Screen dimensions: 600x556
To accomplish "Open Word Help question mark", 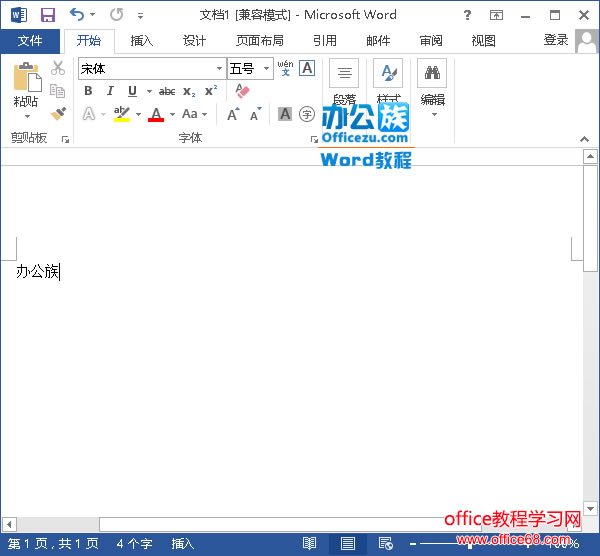I will tap(467, 15).
